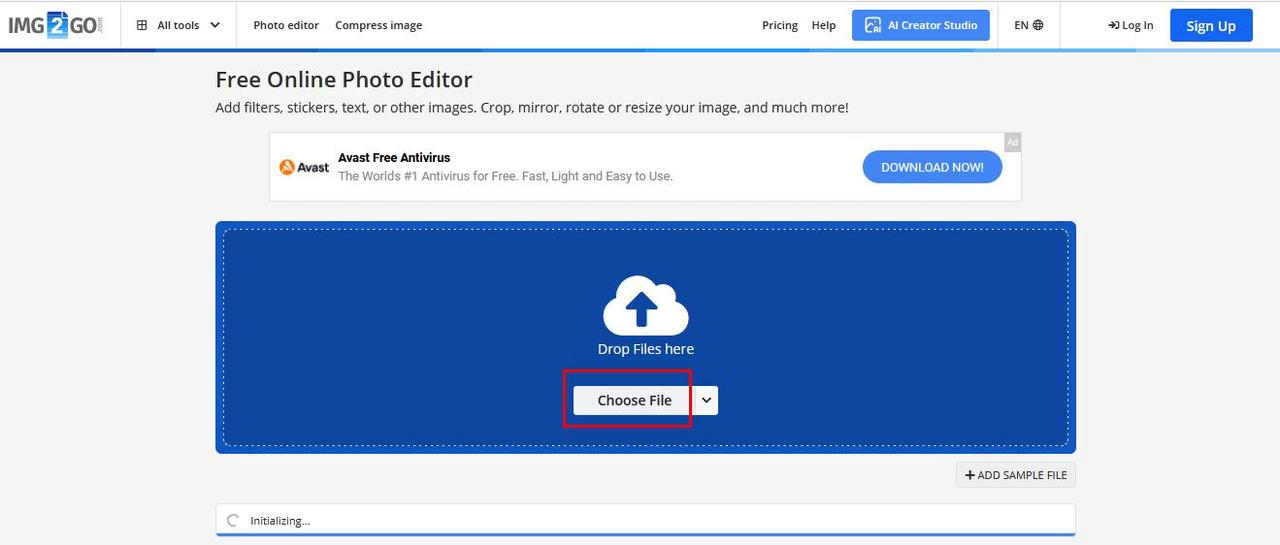Click the cloud upload icon

(646, 306)
